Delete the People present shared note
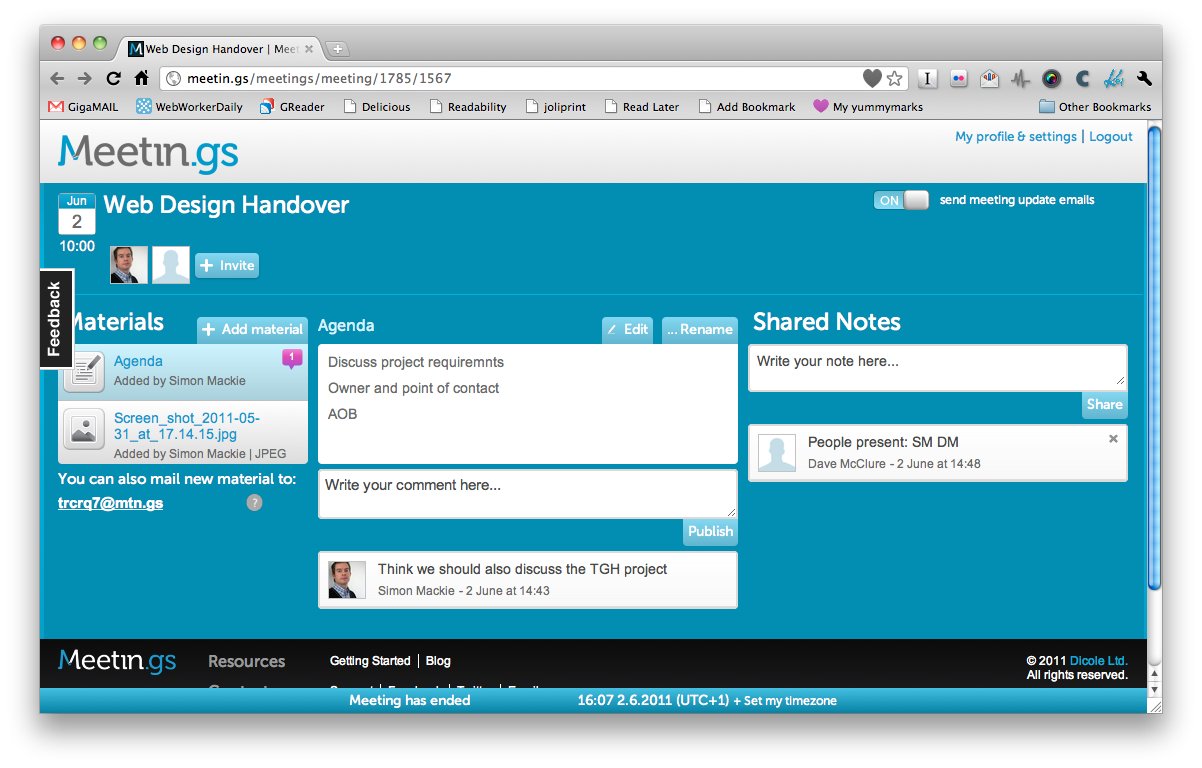The image size is (1202, 768). (1113, 439)
